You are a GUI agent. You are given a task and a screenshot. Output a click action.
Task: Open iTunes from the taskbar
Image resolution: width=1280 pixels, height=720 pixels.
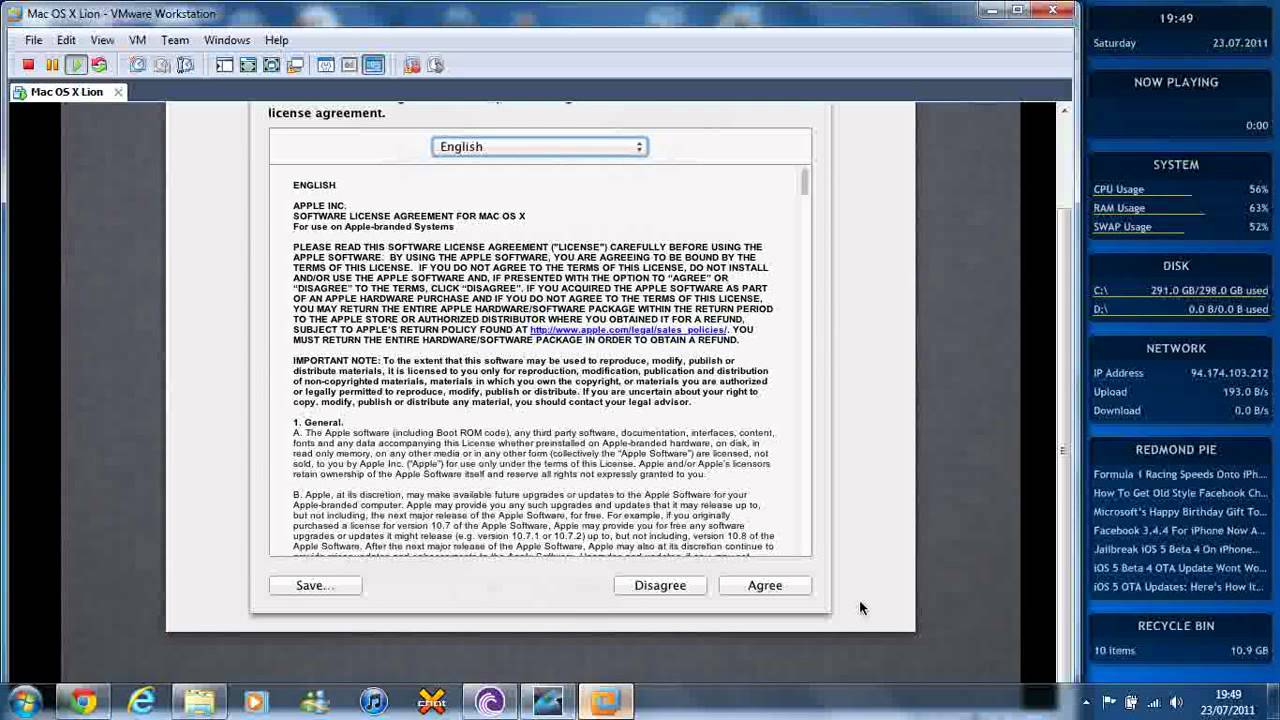pos(373,702)
